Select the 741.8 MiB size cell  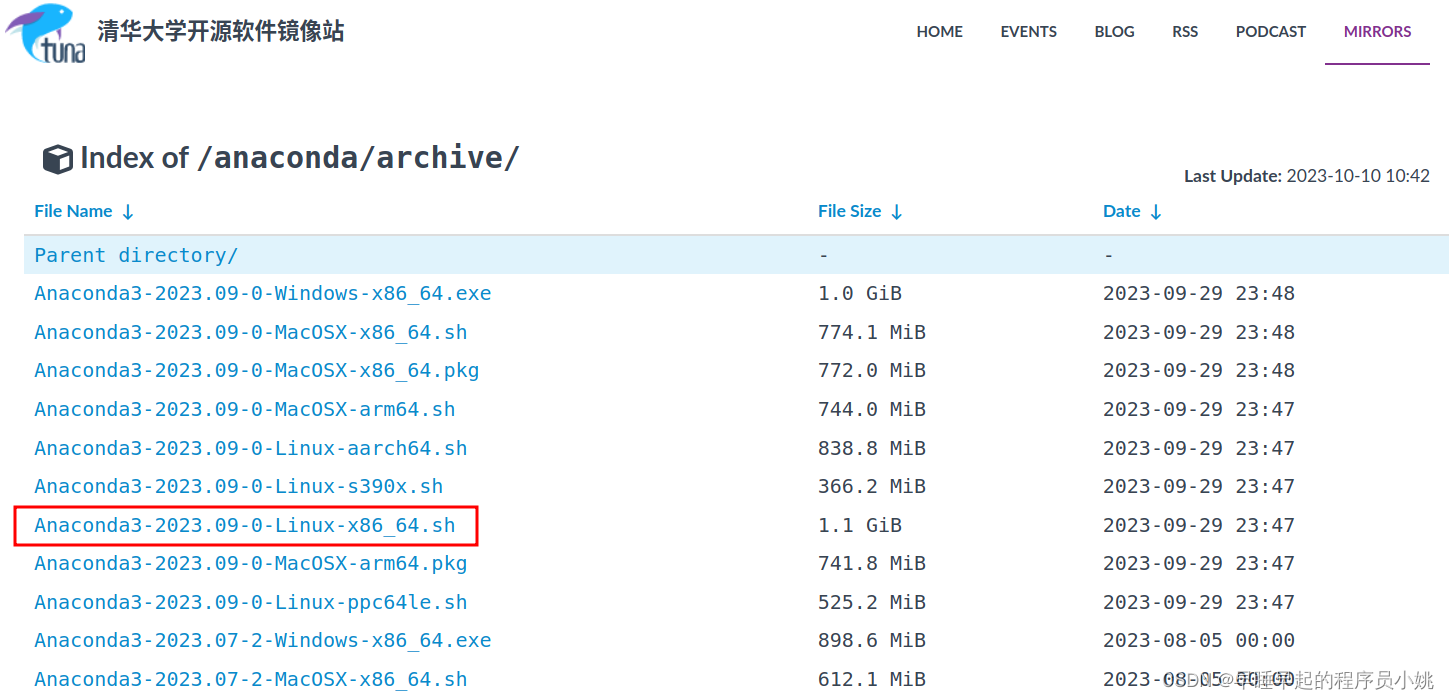(x=872, y=563)
